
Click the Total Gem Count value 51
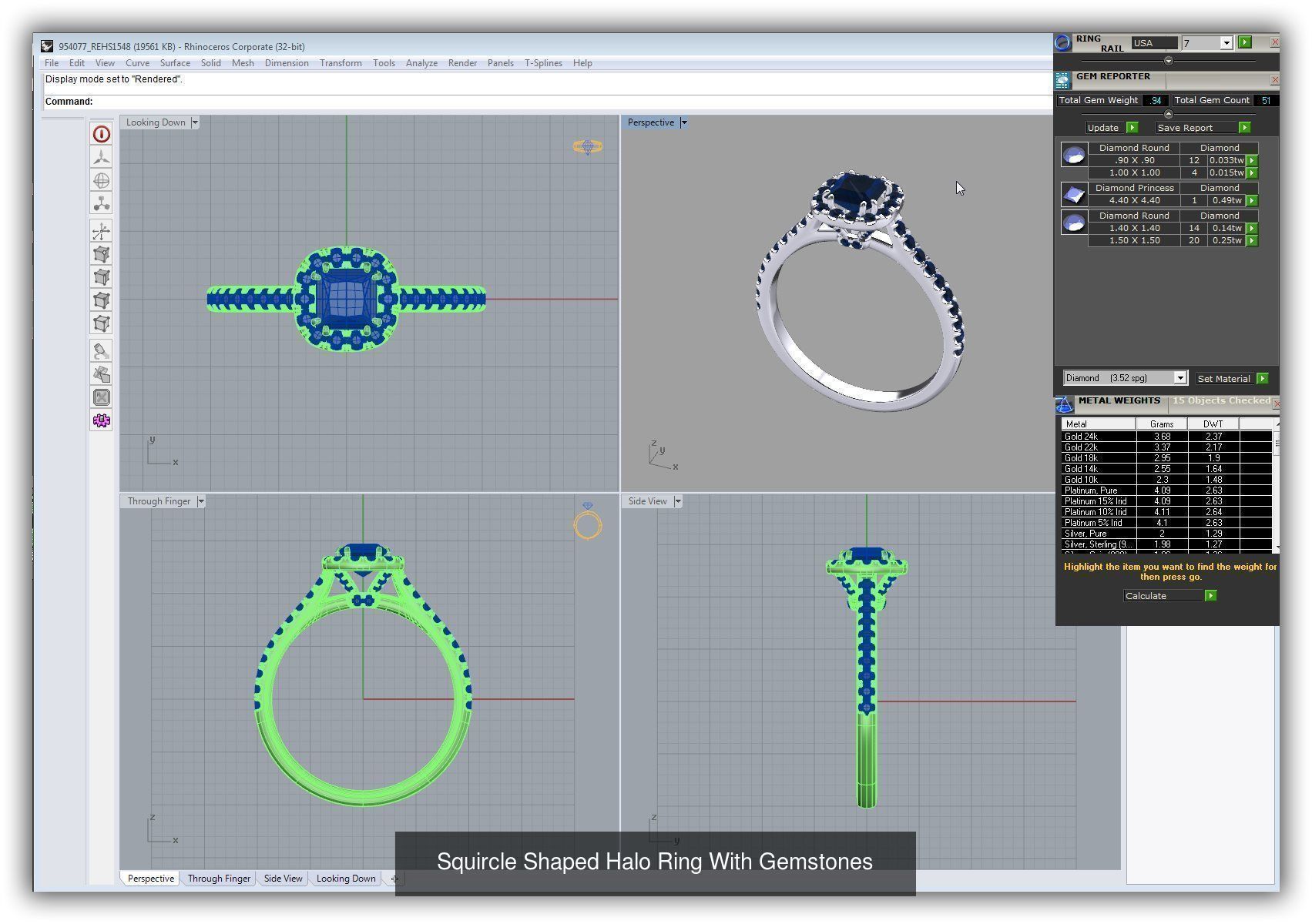[1266, 101]
